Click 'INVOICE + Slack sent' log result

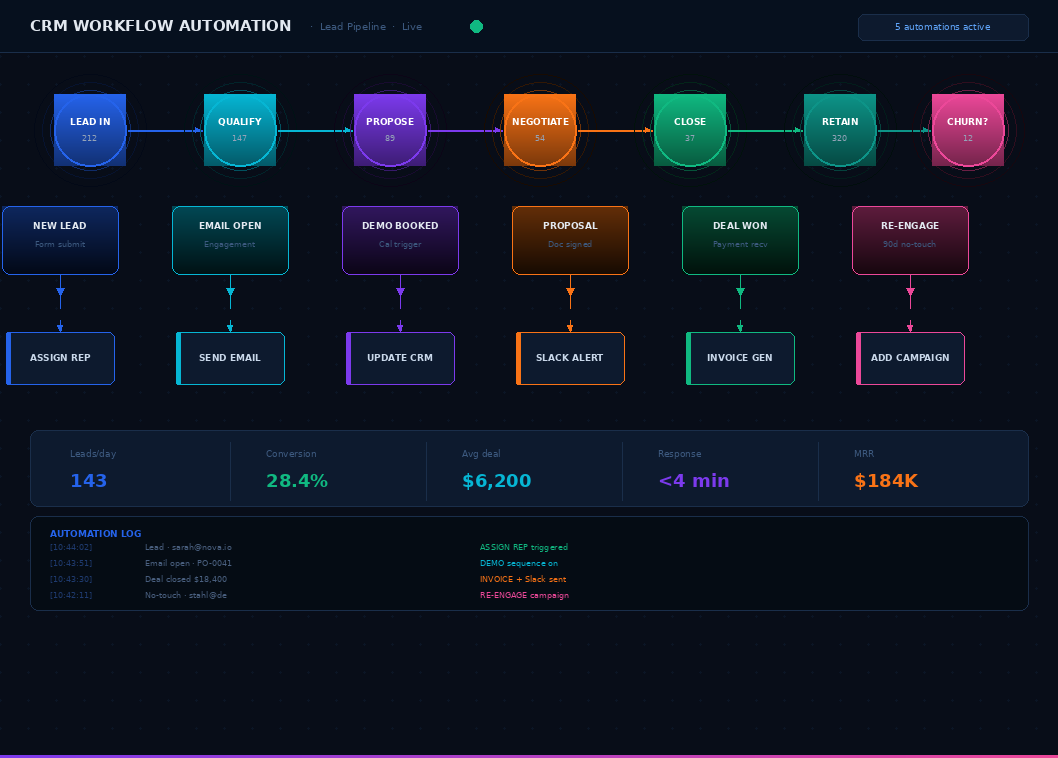(523, 579)
